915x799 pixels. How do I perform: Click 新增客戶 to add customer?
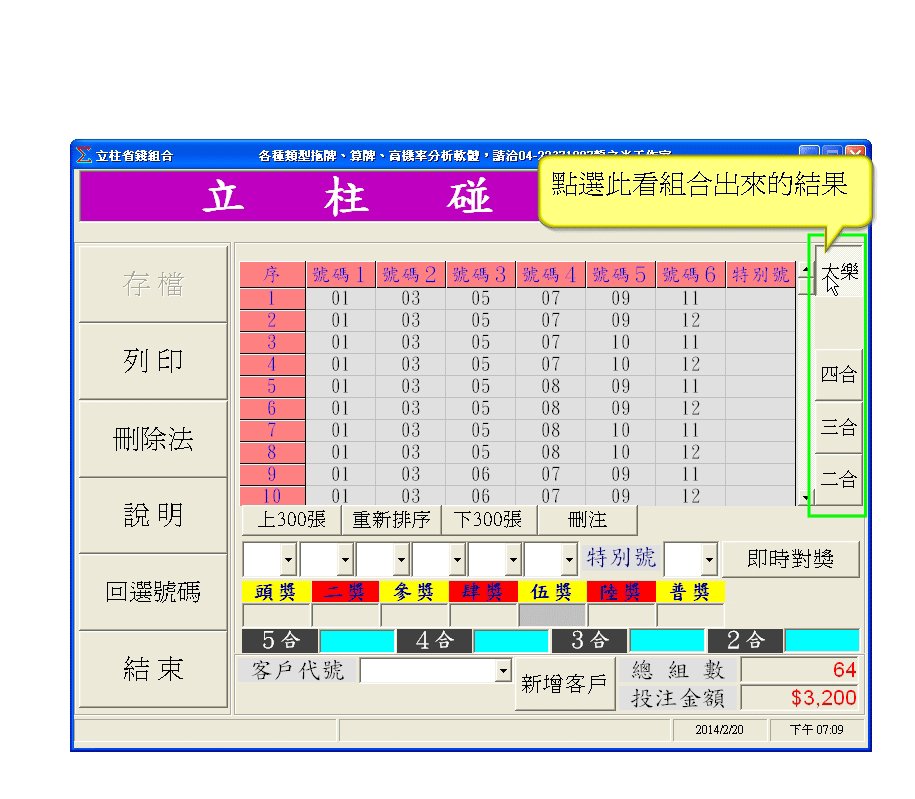pyautogui.click(x=565, y=683)
